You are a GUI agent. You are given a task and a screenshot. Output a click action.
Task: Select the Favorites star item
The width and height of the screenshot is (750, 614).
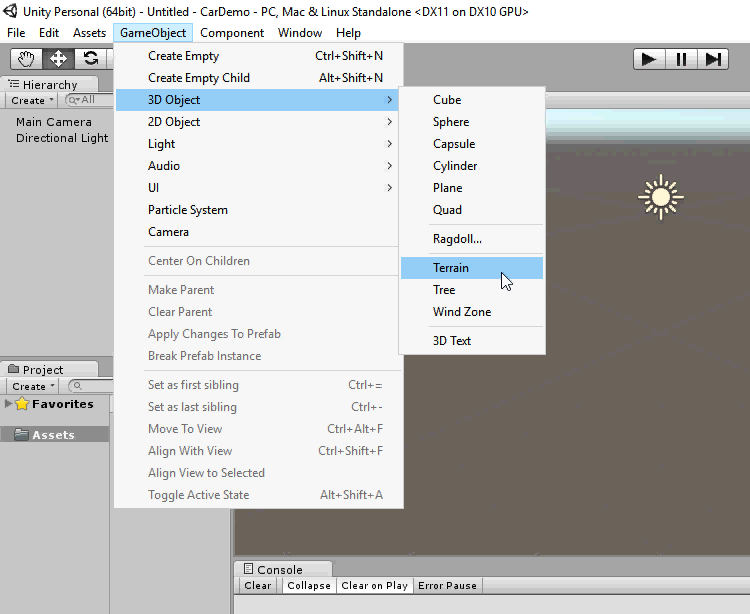(54, 404)
